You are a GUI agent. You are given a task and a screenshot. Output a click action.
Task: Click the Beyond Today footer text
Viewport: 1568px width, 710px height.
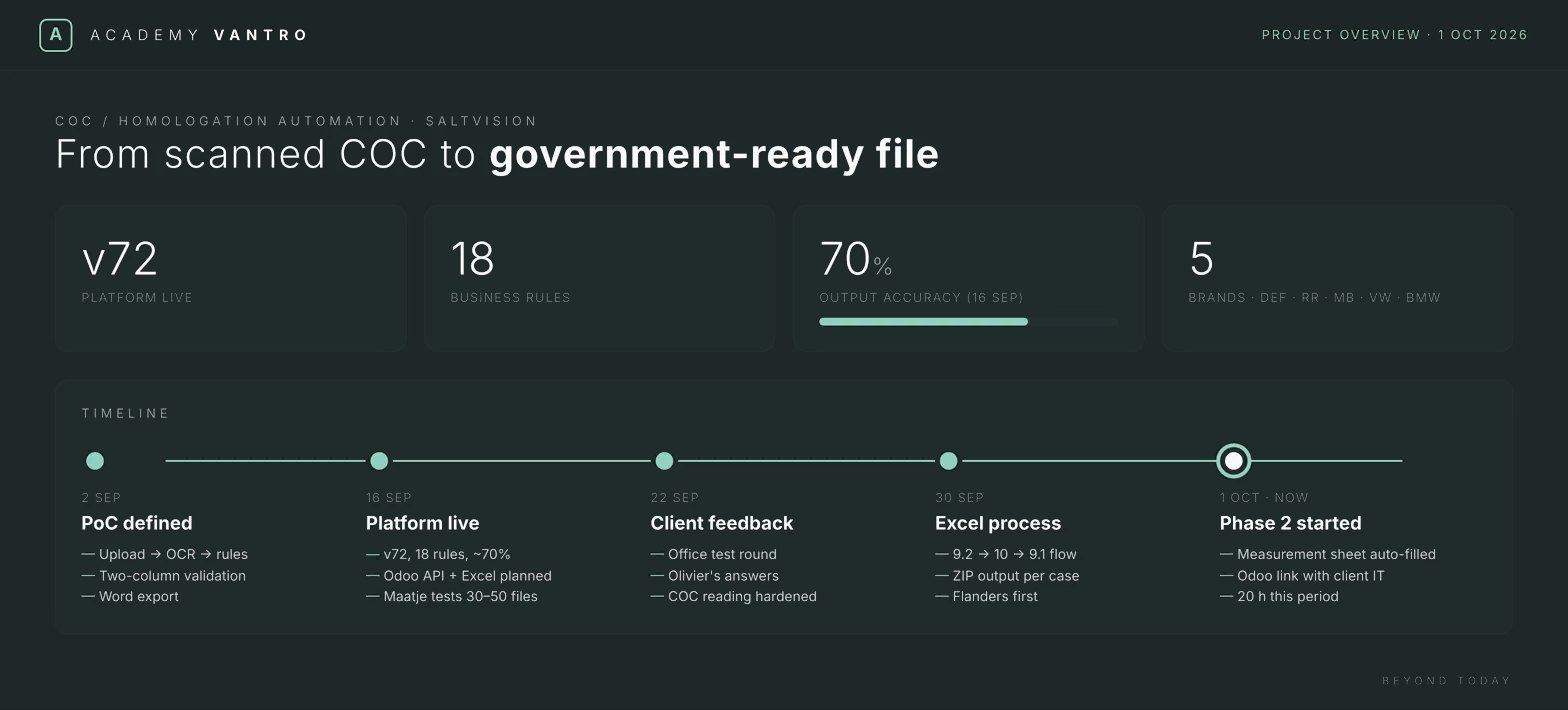(1446, 681)
